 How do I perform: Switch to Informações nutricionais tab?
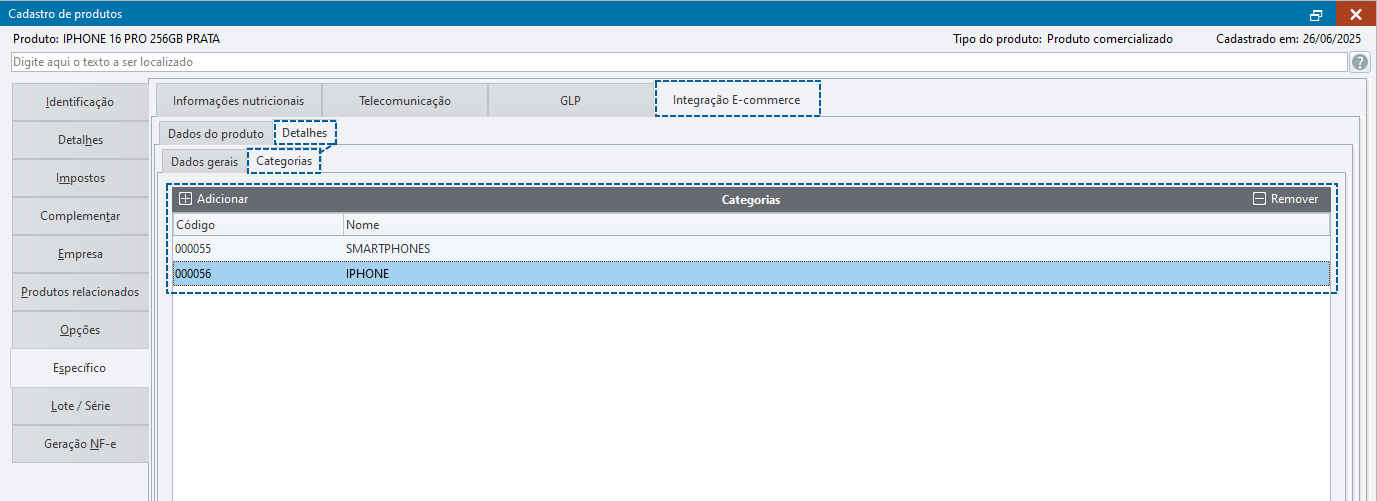(238, 101)
